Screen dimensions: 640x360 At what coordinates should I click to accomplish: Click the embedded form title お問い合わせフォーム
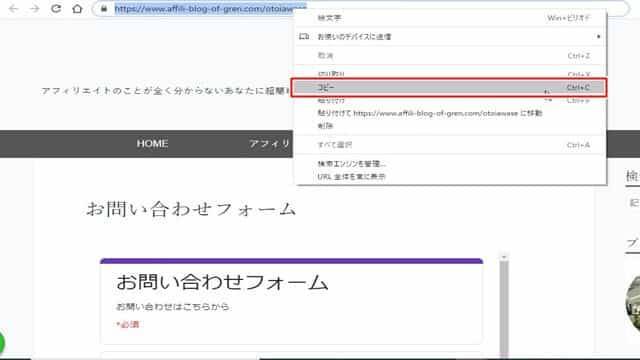point(222,282)
